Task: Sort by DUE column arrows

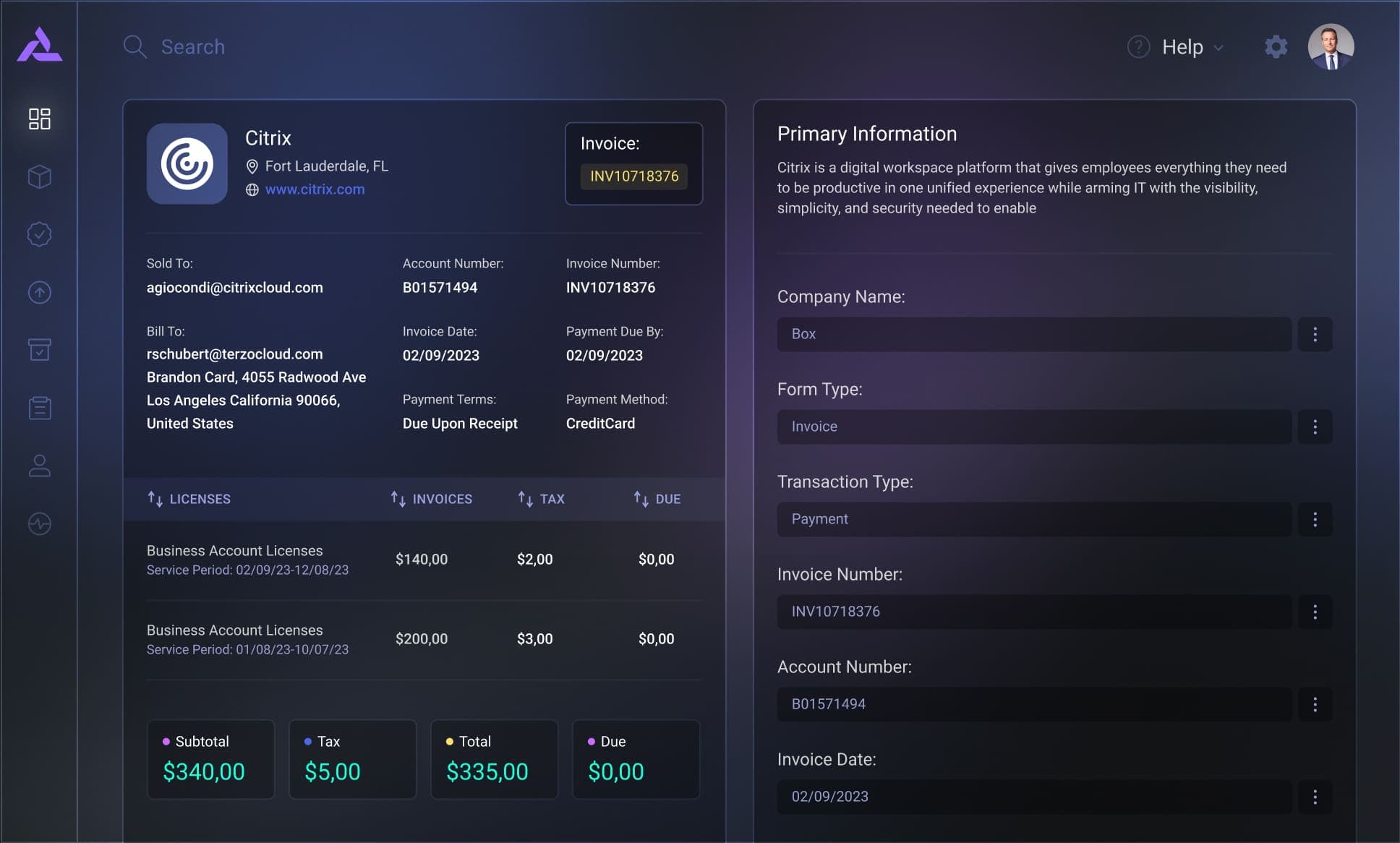Action: 641,499
